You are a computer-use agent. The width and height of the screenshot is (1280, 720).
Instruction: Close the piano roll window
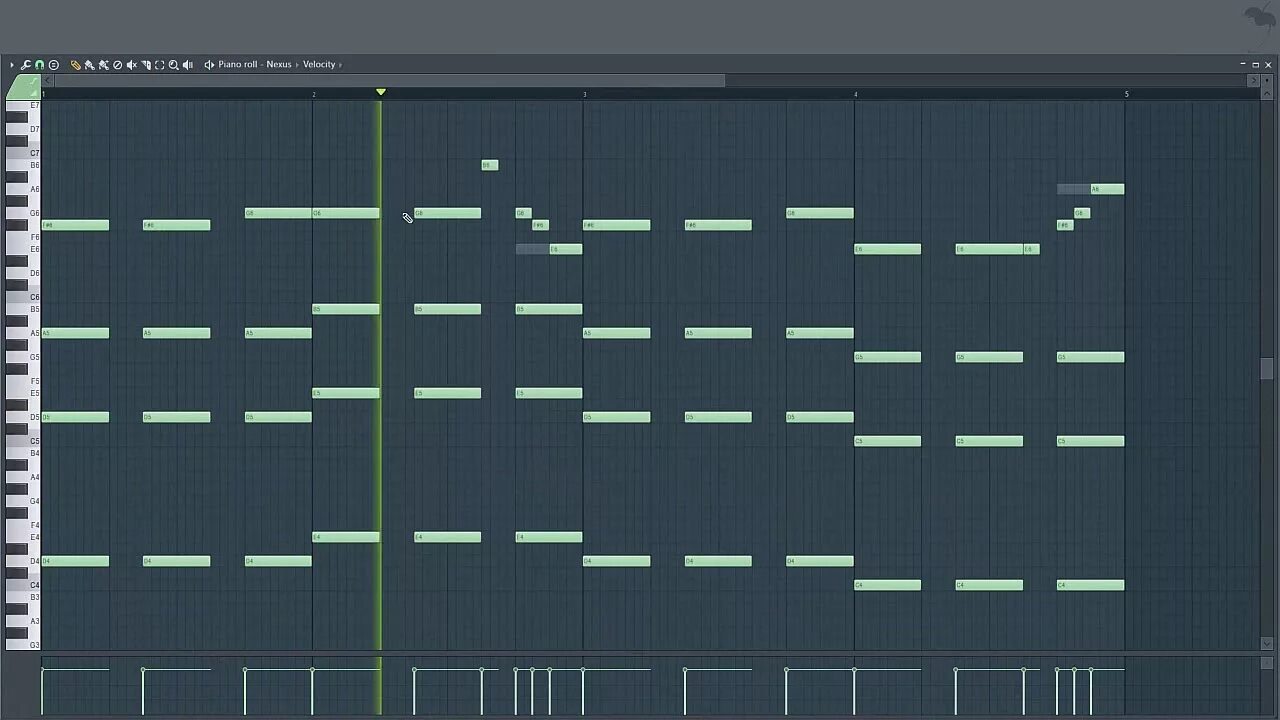pos(1268,65)
